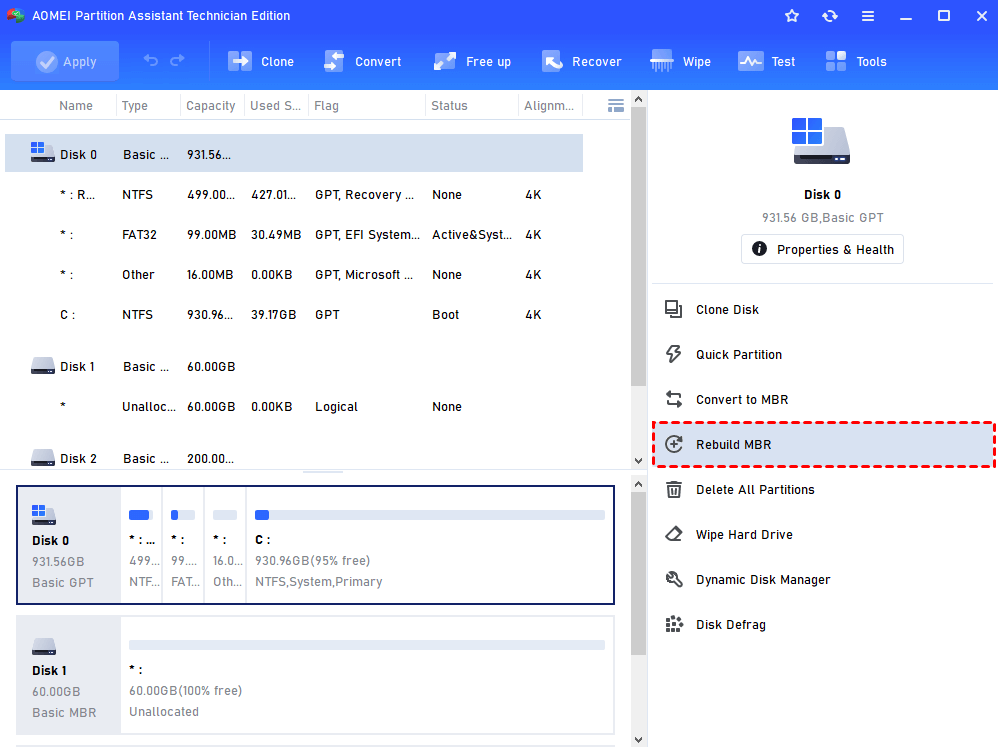The height and width of the screenshot is (747, 998).
Task: Select the 99MB FAT block in disk map
Action: (x=184, y=546)
